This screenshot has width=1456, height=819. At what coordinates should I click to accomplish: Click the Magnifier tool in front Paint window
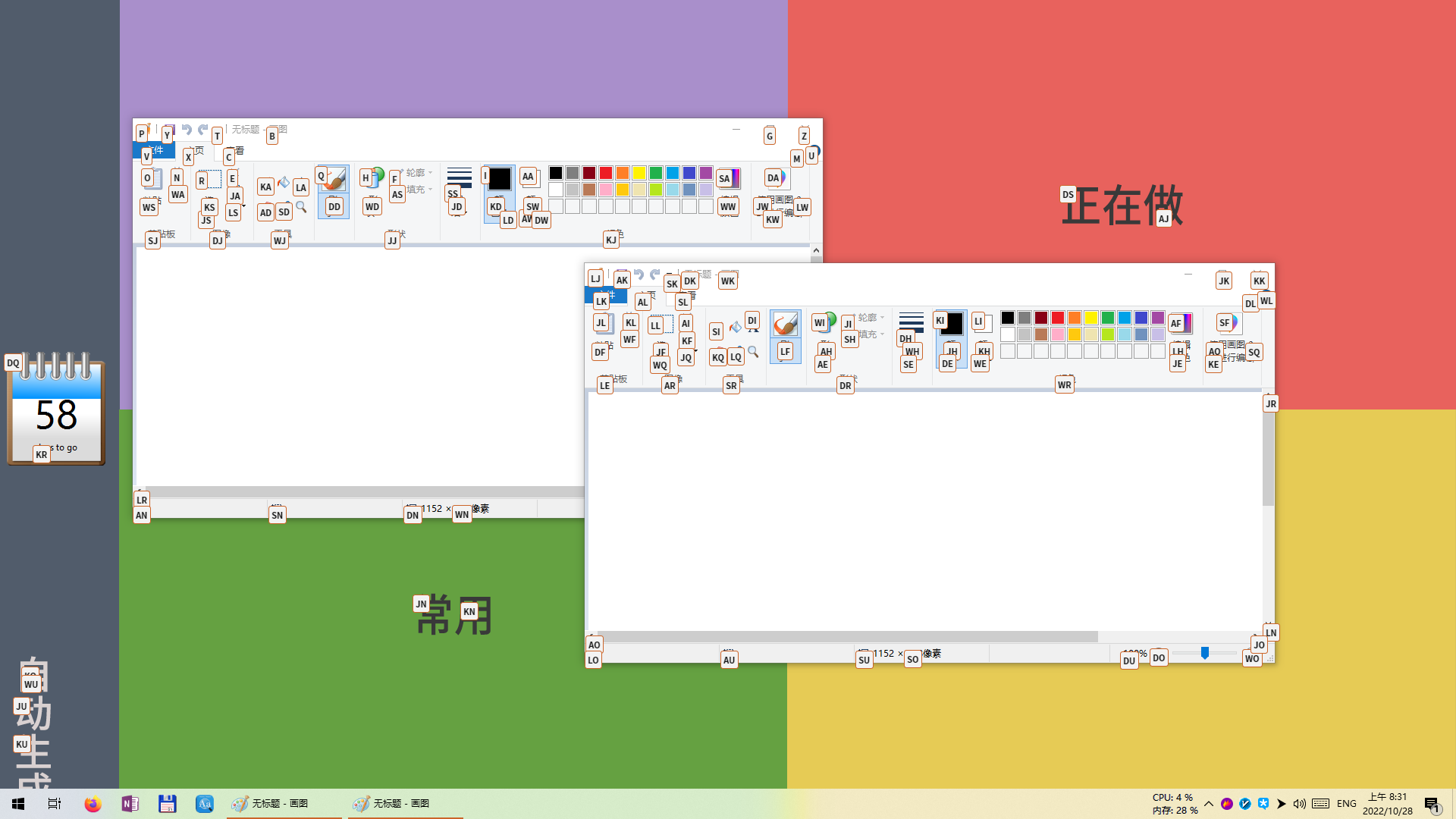(x=753, y=352)
